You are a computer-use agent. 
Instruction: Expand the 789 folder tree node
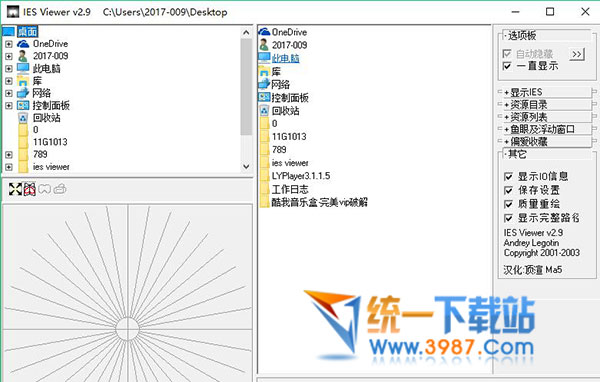pyautogui.click(x=8, y=155)
